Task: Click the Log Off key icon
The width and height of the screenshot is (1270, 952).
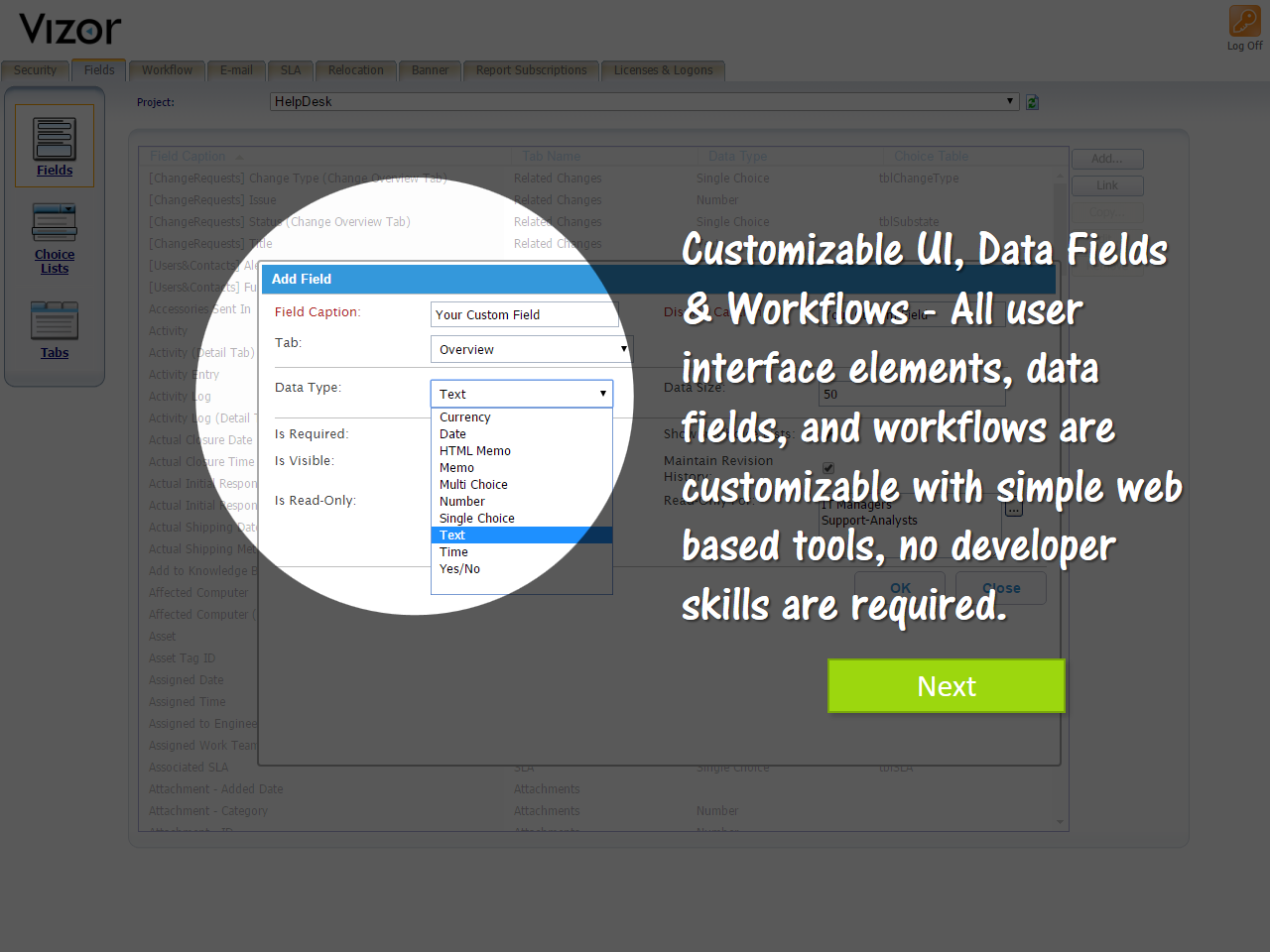Action: [1244, 22]
